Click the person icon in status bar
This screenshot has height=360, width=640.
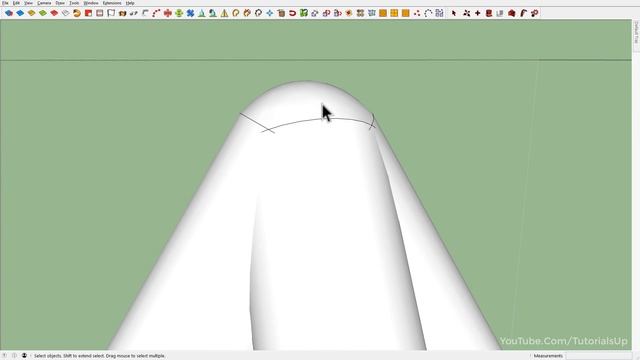tap(24, 356)
